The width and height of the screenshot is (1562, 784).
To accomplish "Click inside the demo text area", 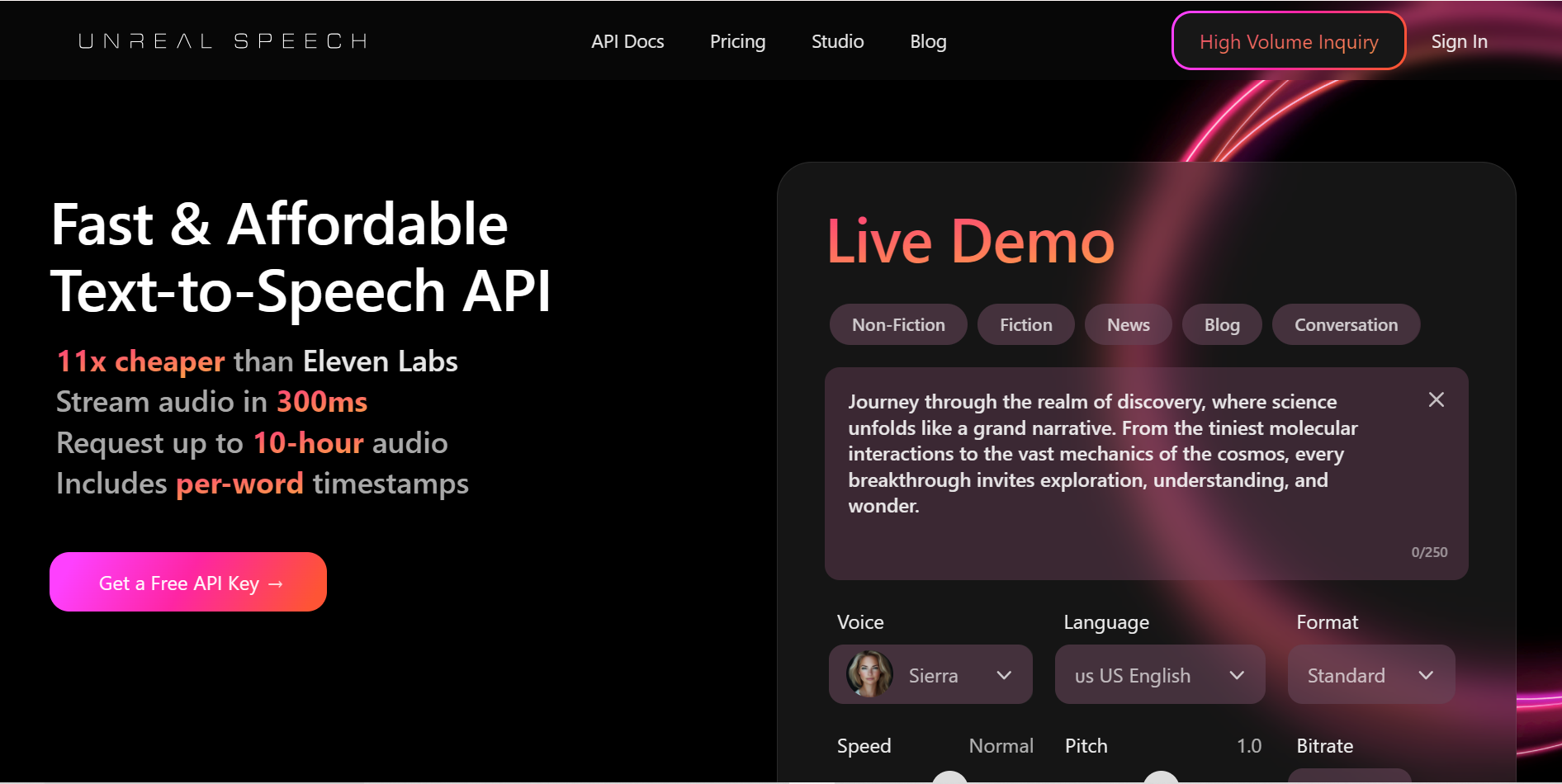I will point(1146,474).
